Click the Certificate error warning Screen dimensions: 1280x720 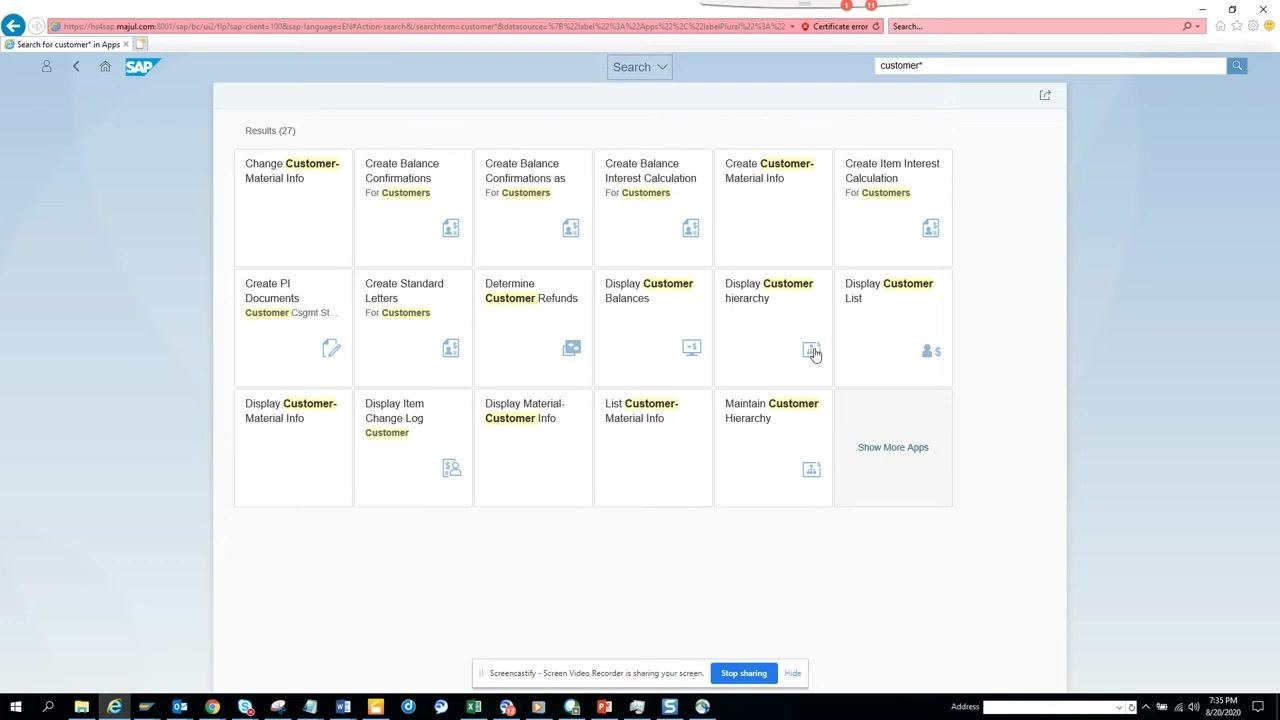point(835,26)
